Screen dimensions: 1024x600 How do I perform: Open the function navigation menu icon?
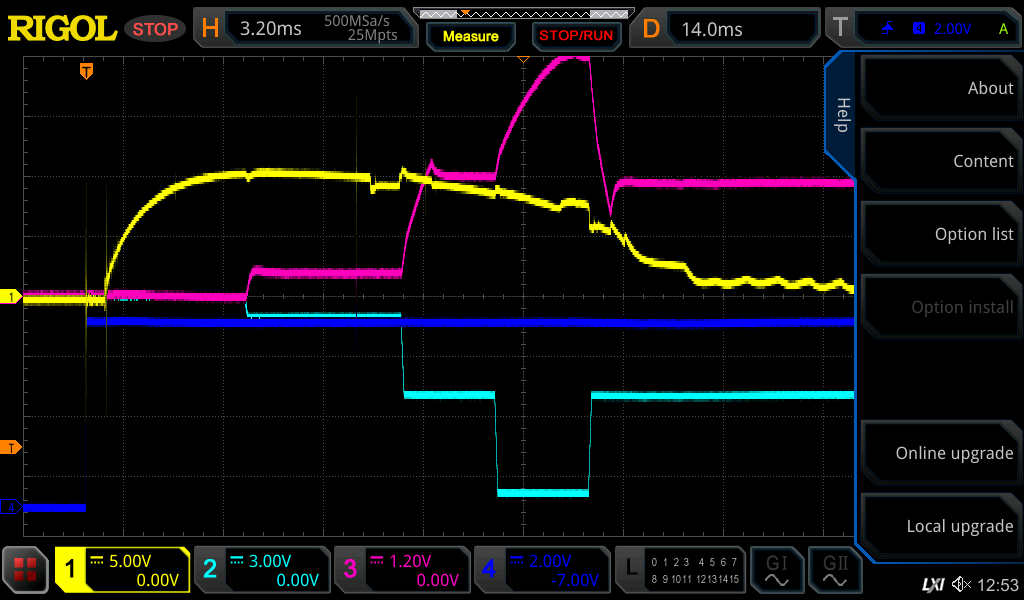pos(25,571)
